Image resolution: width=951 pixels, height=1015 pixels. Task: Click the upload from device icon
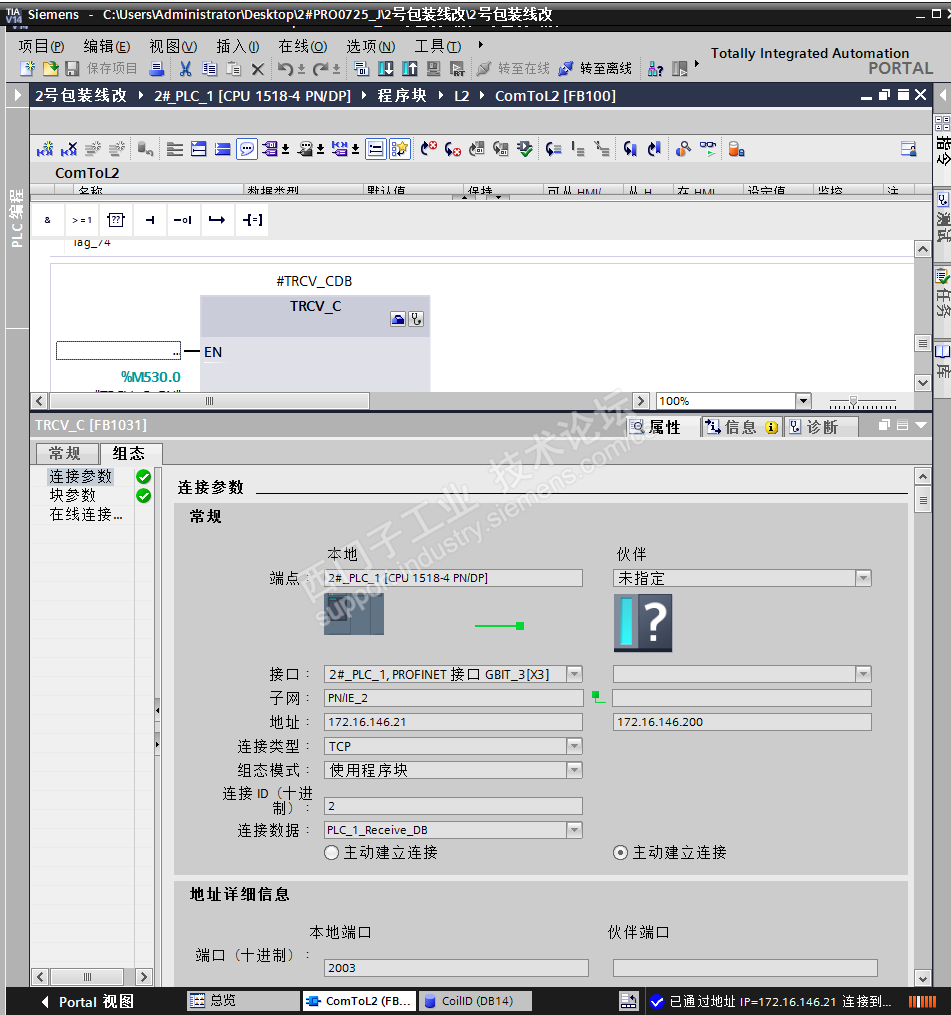point(410,69)
